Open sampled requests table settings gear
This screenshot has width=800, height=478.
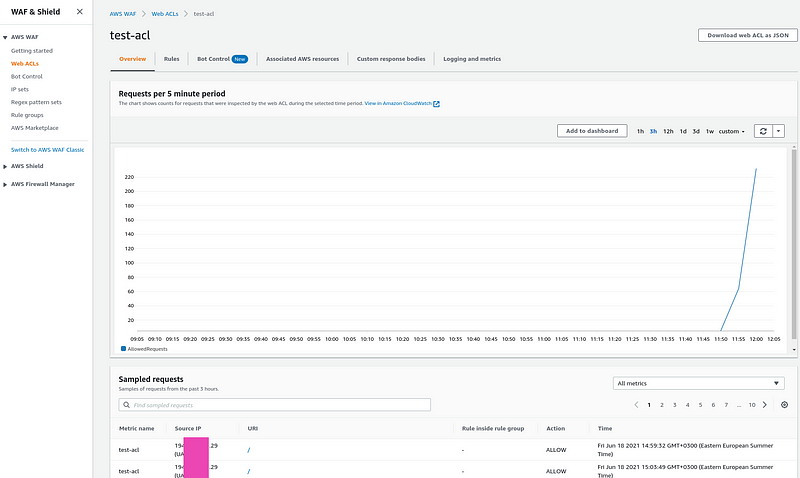[x=784, y=405]
